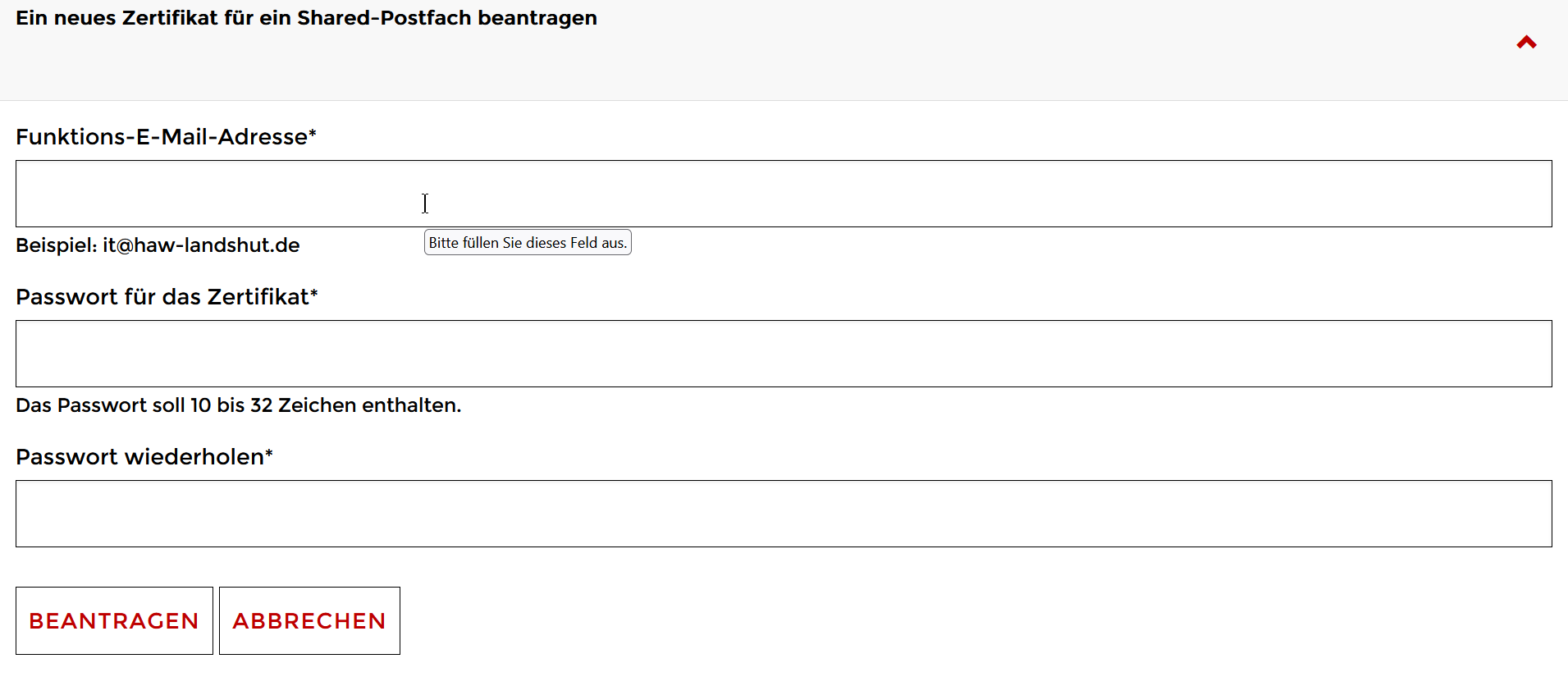Click the password length hint text
The width and height of the screenshot is (1568, 686).
(x=238, y=405)
